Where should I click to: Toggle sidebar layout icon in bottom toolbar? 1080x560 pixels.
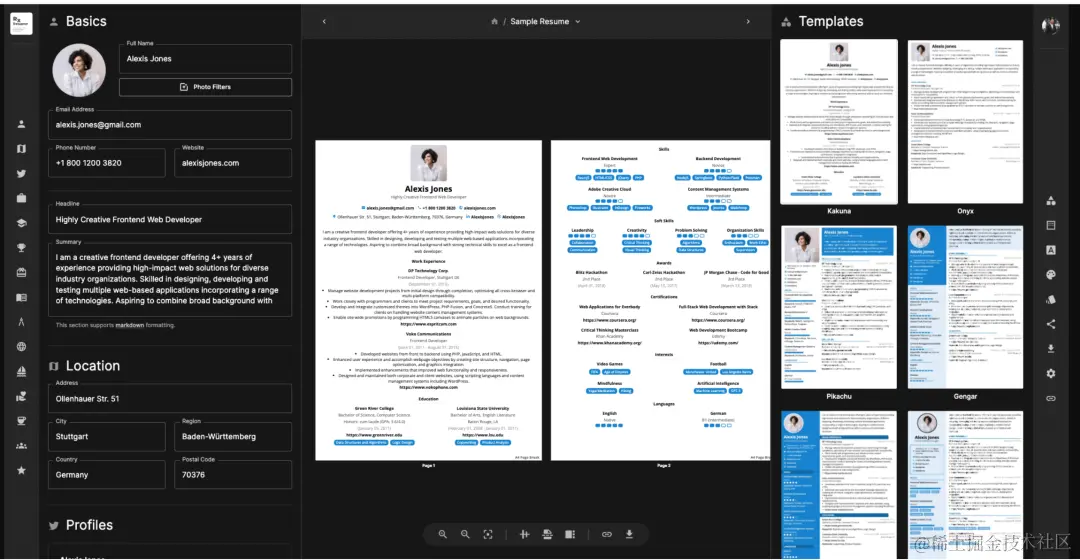click(x=570, y=535)
